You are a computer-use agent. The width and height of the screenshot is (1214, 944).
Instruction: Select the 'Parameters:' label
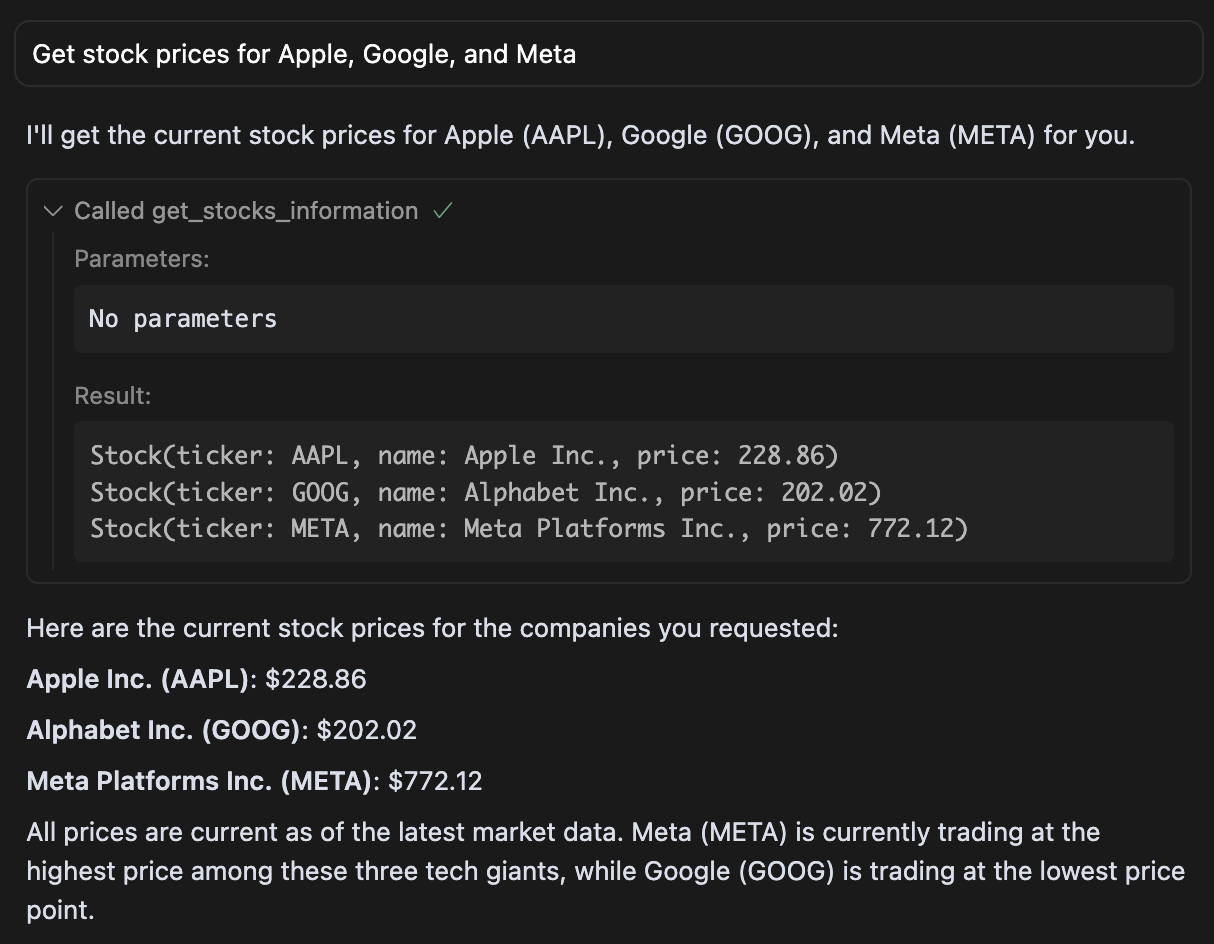[x=142, y=259]
